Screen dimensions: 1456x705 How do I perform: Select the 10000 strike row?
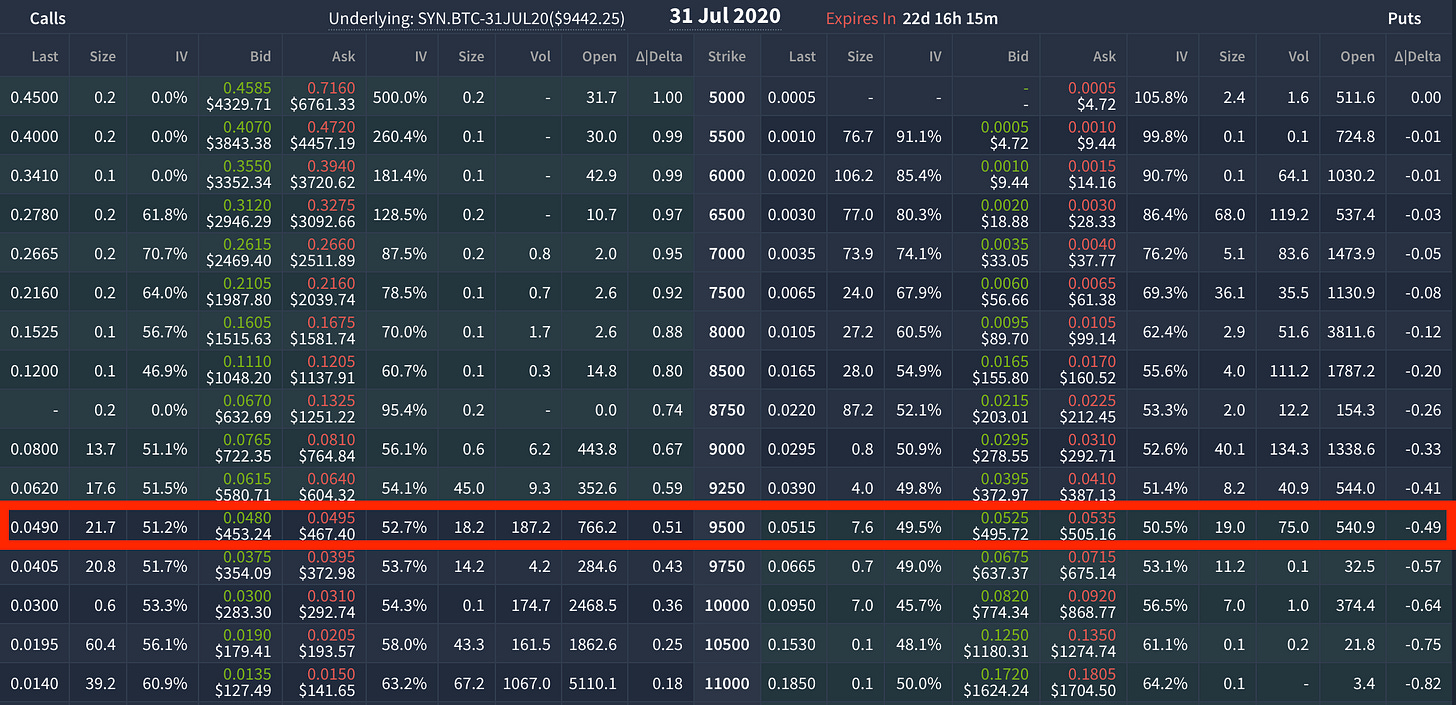[726, 605]
